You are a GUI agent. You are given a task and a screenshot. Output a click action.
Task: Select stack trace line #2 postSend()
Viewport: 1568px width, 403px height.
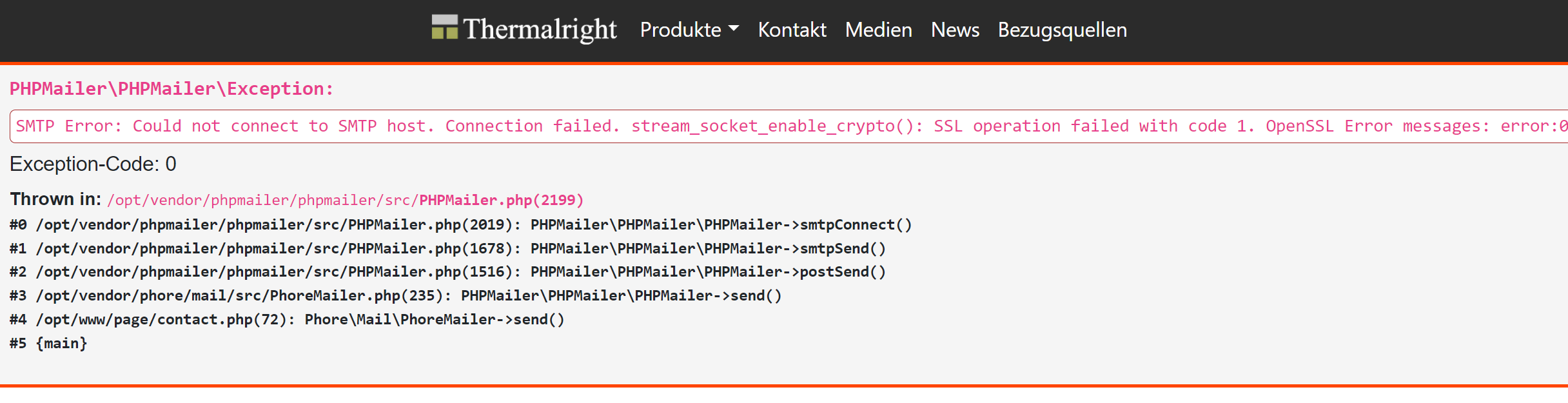447,271
